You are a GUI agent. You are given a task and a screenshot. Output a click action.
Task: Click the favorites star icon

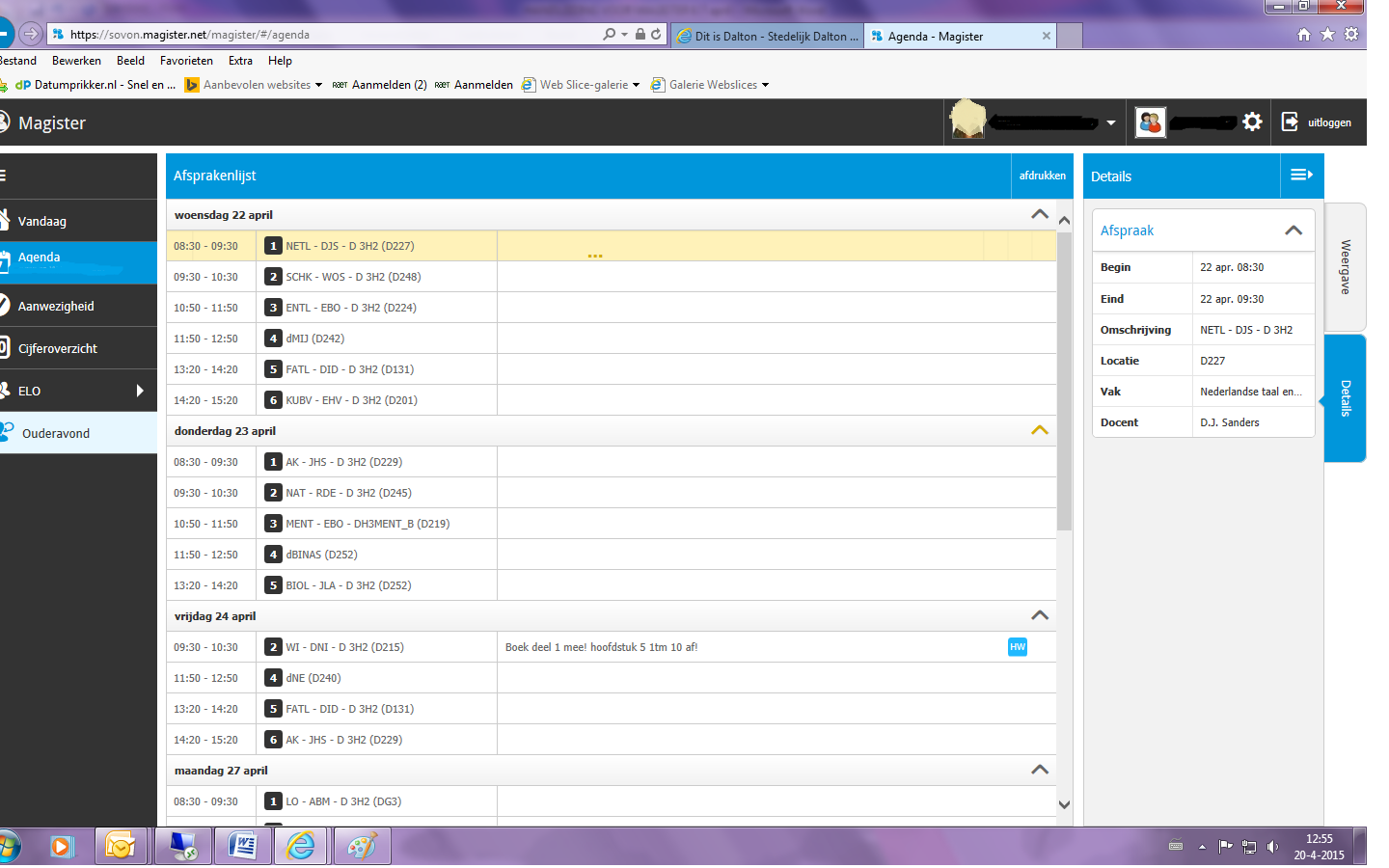(x=1327, y=35)
